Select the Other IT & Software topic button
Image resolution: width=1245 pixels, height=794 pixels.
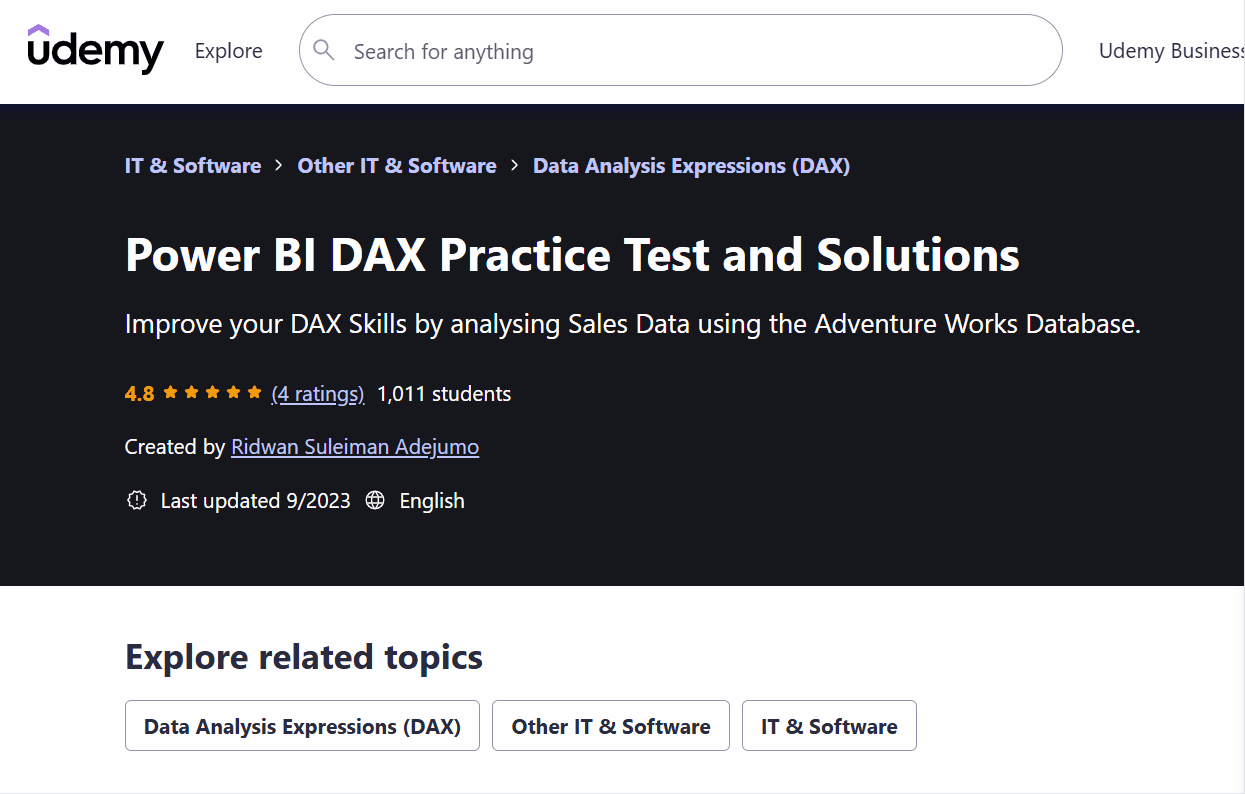pyautogui.click(x=611, y=726)
